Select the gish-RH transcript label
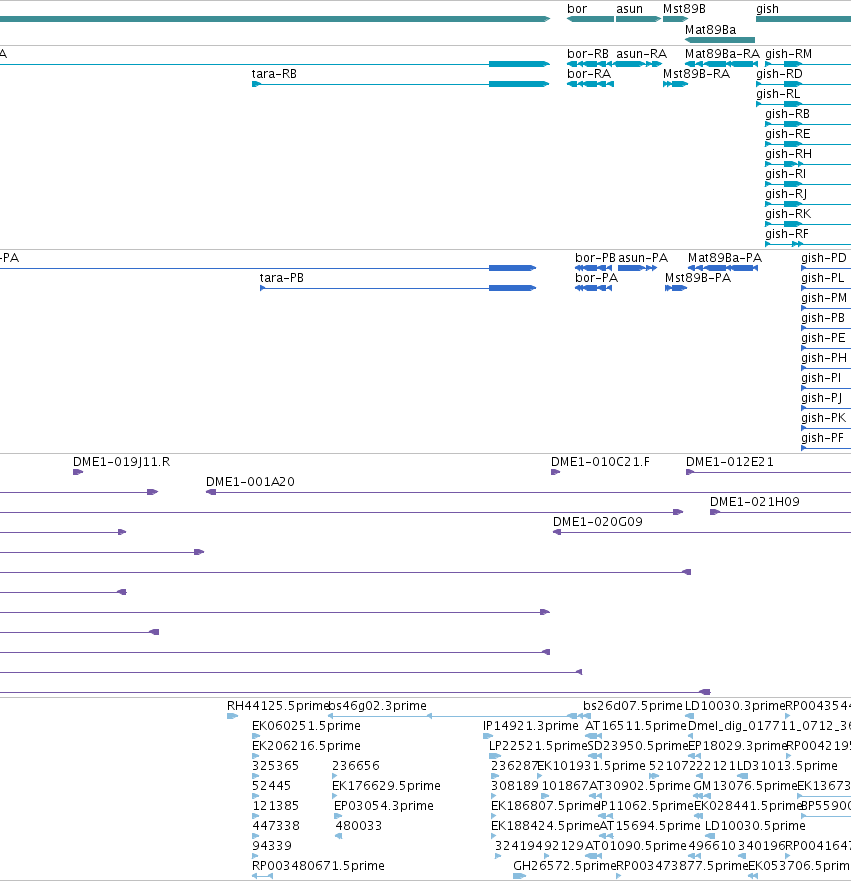 tap(789, 154)
